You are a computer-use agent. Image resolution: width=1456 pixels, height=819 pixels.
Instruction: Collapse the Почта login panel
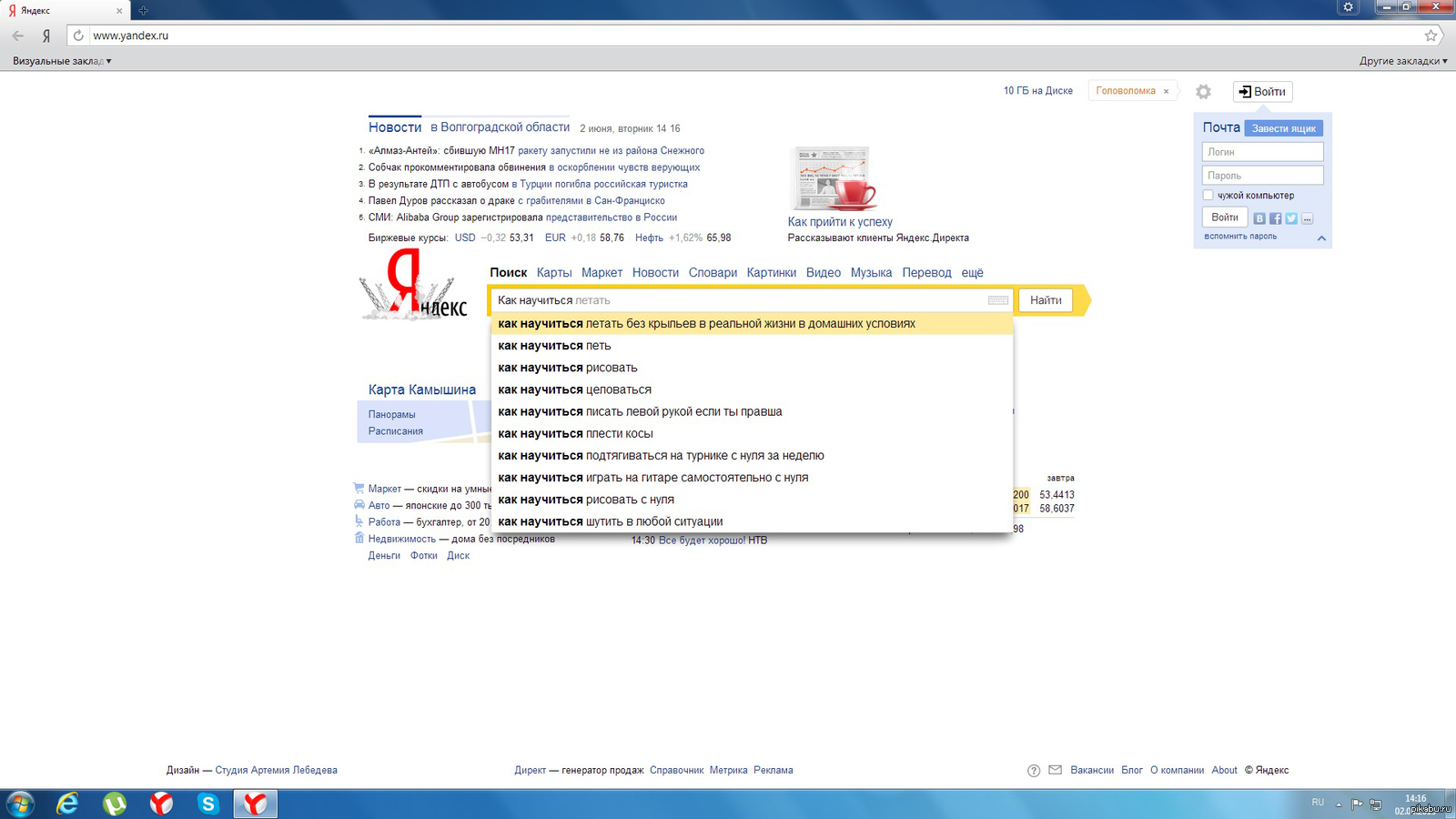tap(1321, 238)
